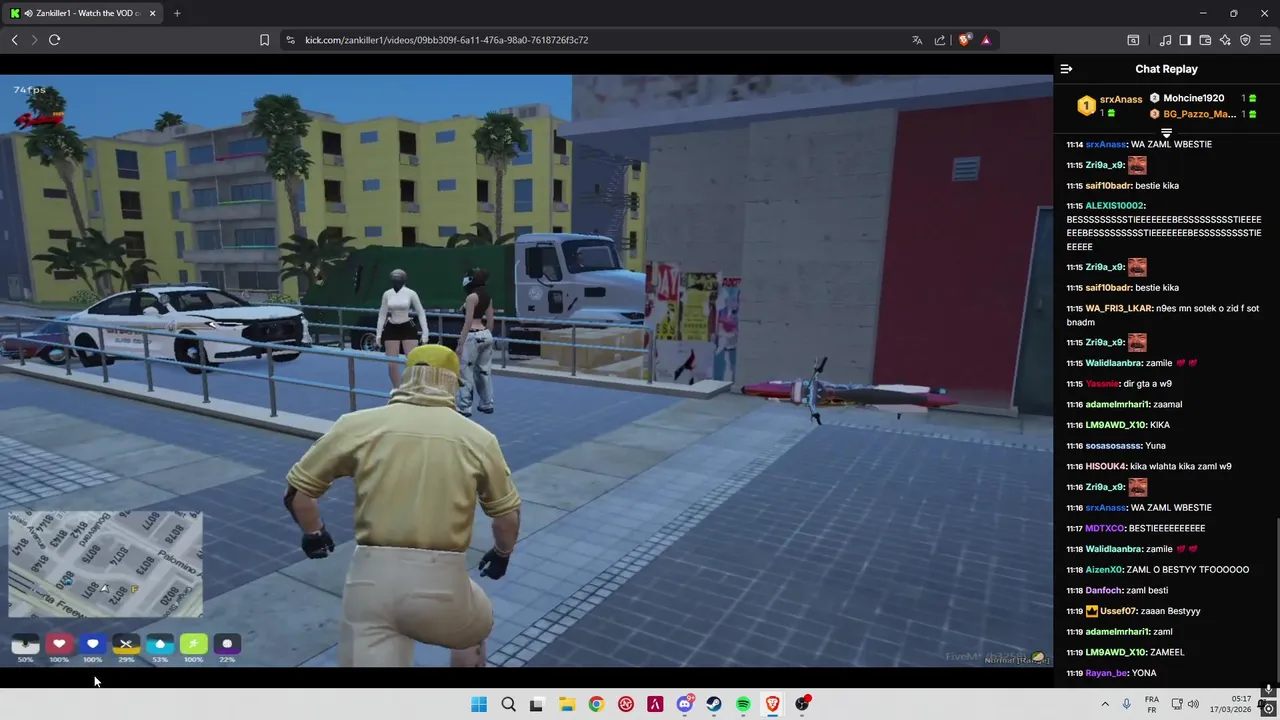Open the browser hamburger main menu
Image resolution: width=1280 pixels, height=720 pixels.
[1265, 40]
